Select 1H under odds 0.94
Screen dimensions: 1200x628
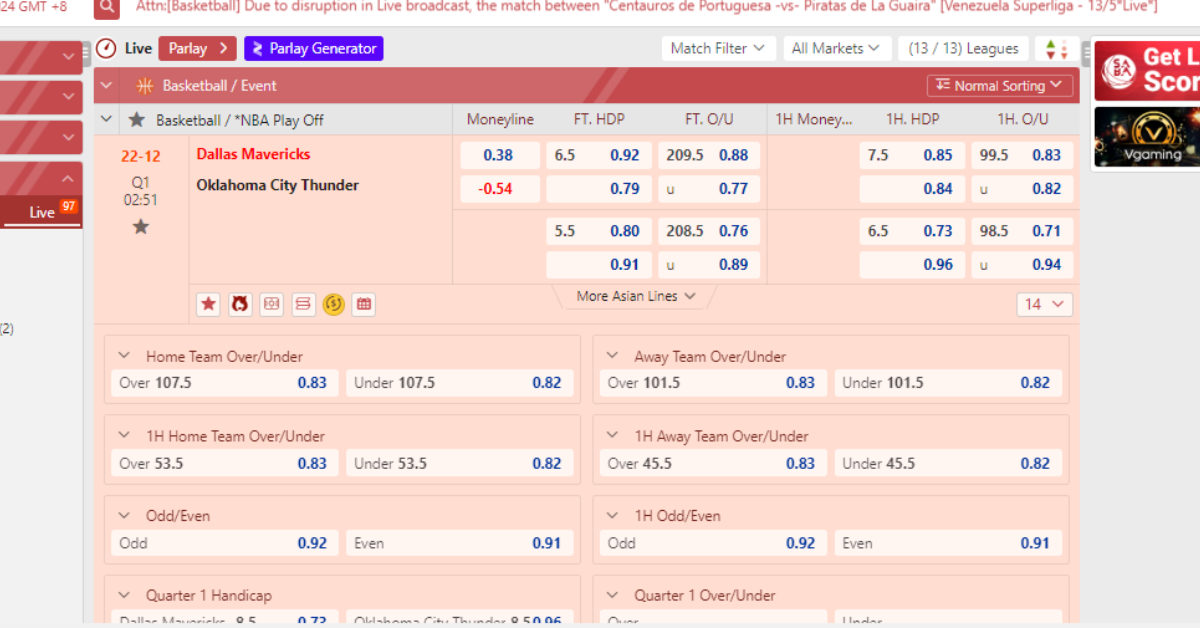tap(1022, 264)
